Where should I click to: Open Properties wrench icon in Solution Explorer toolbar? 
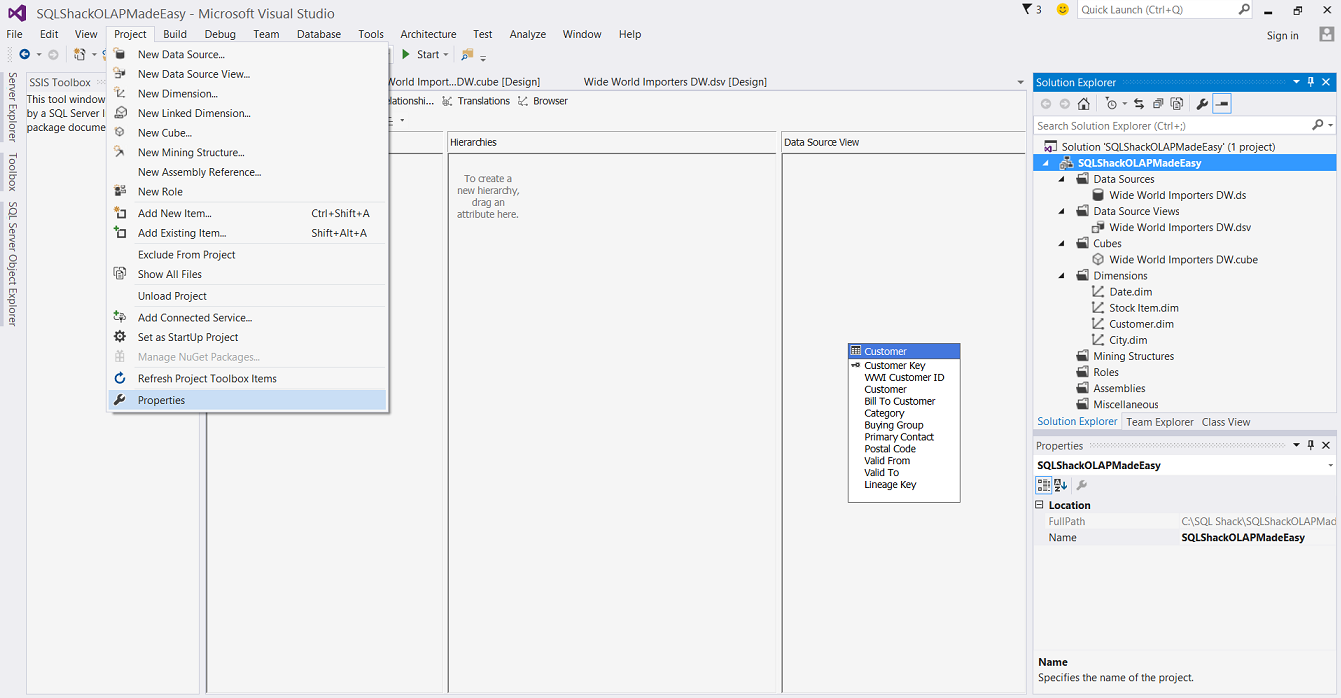coord(1202,104)
